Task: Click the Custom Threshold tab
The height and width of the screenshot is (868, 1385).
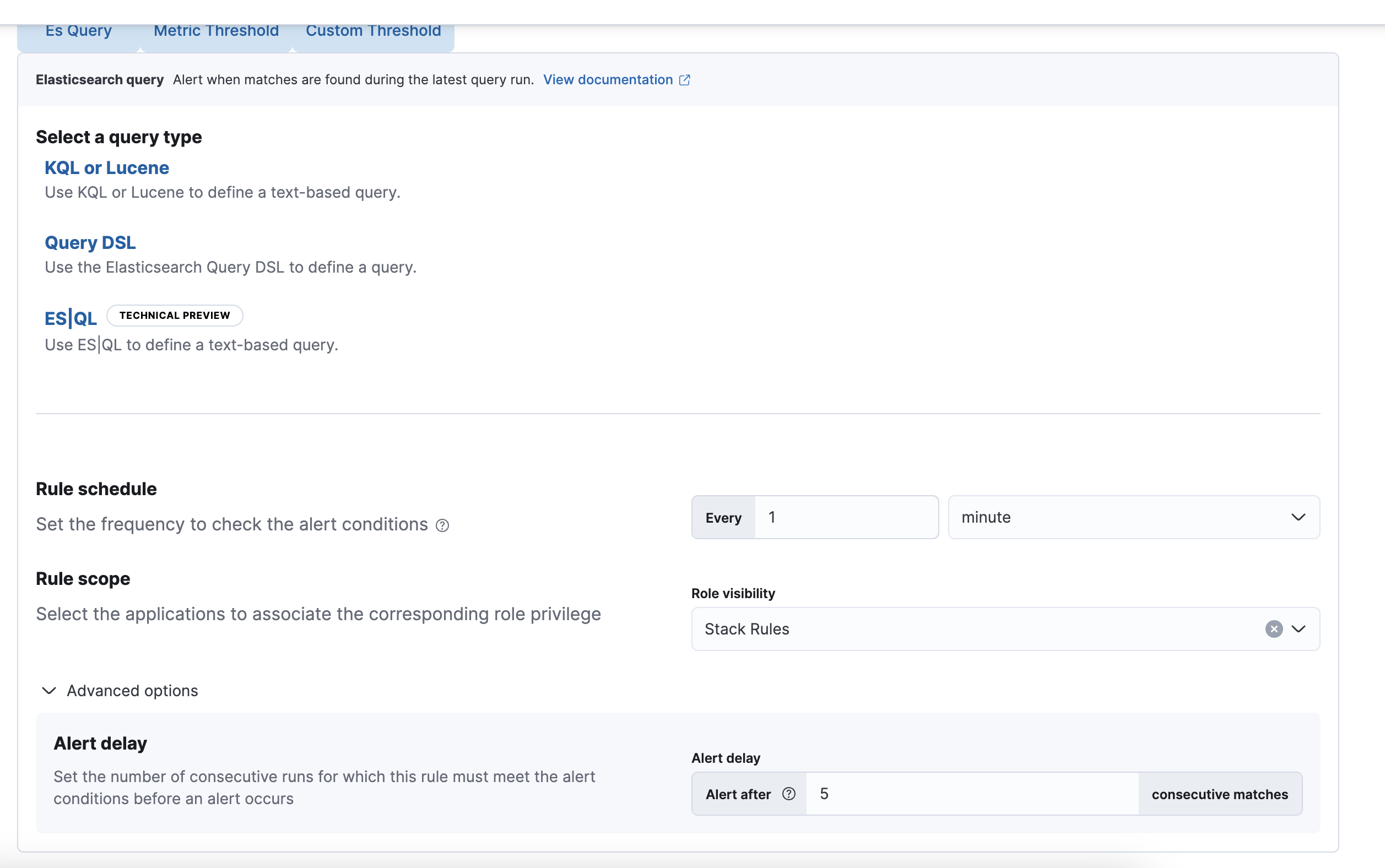Action: pyautogui.click(x=374, y=28)
